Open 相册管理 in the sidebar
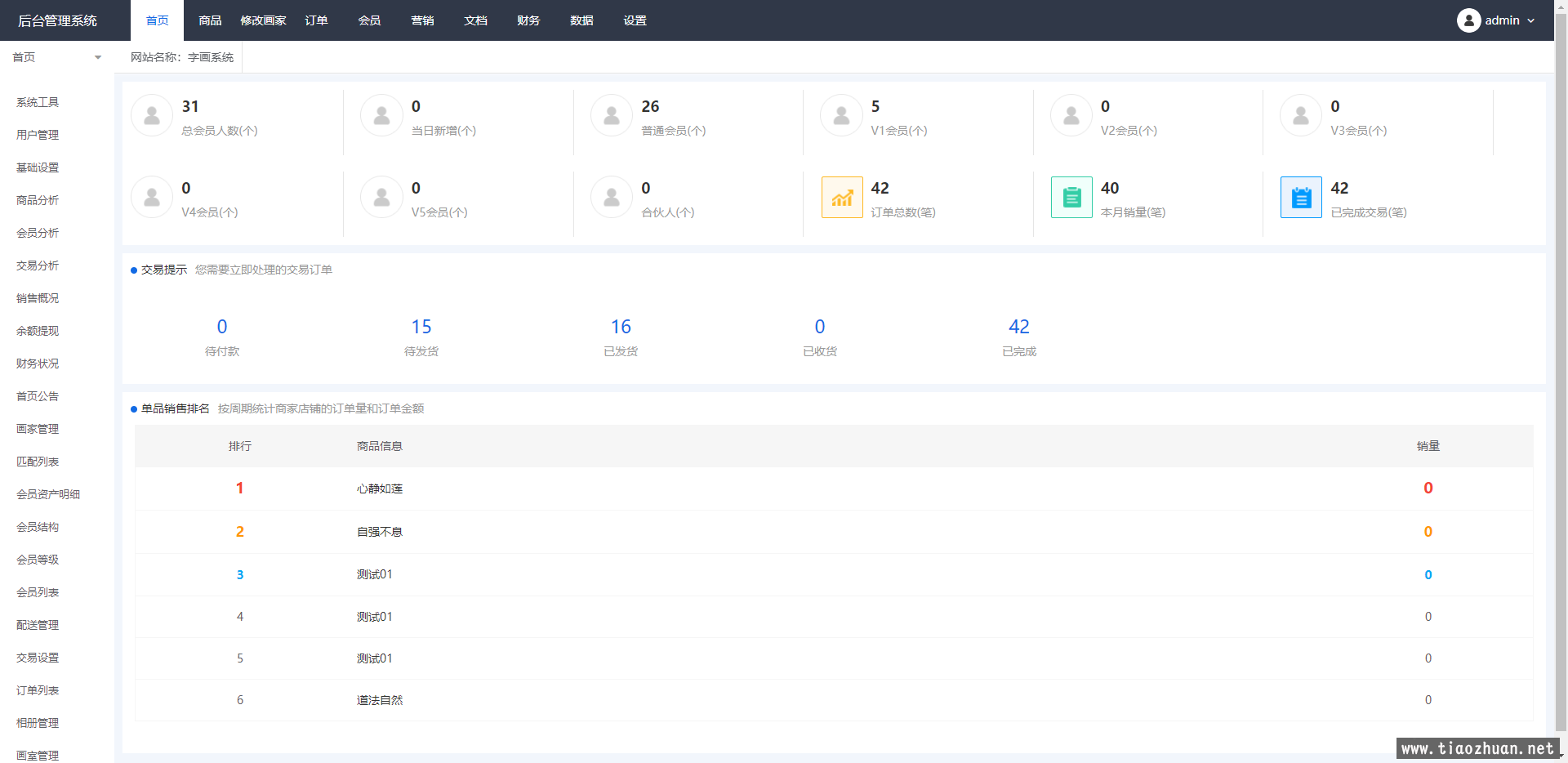1568x763 pixels. tap(38, 723)
